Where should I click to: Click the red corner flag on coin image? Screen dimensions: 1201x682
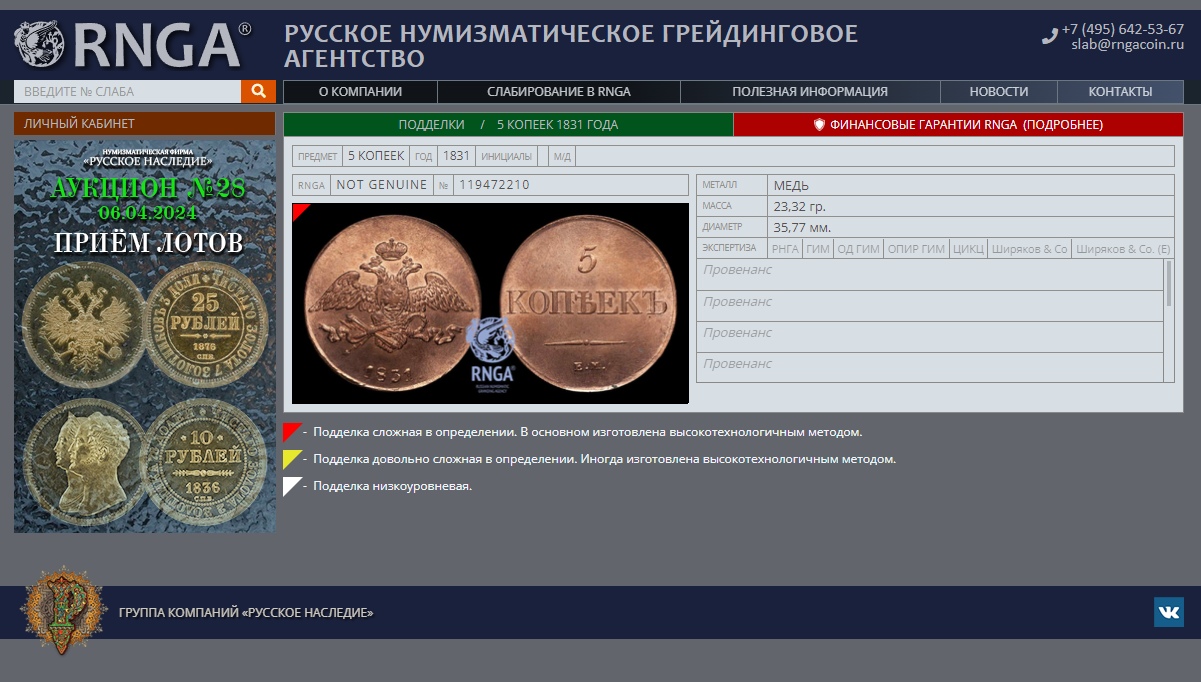299,210
